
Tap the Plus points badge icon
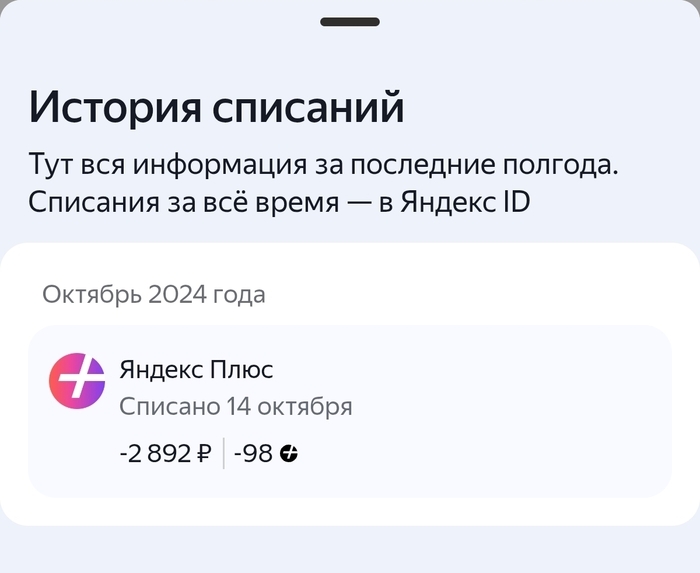click(289, 454)
